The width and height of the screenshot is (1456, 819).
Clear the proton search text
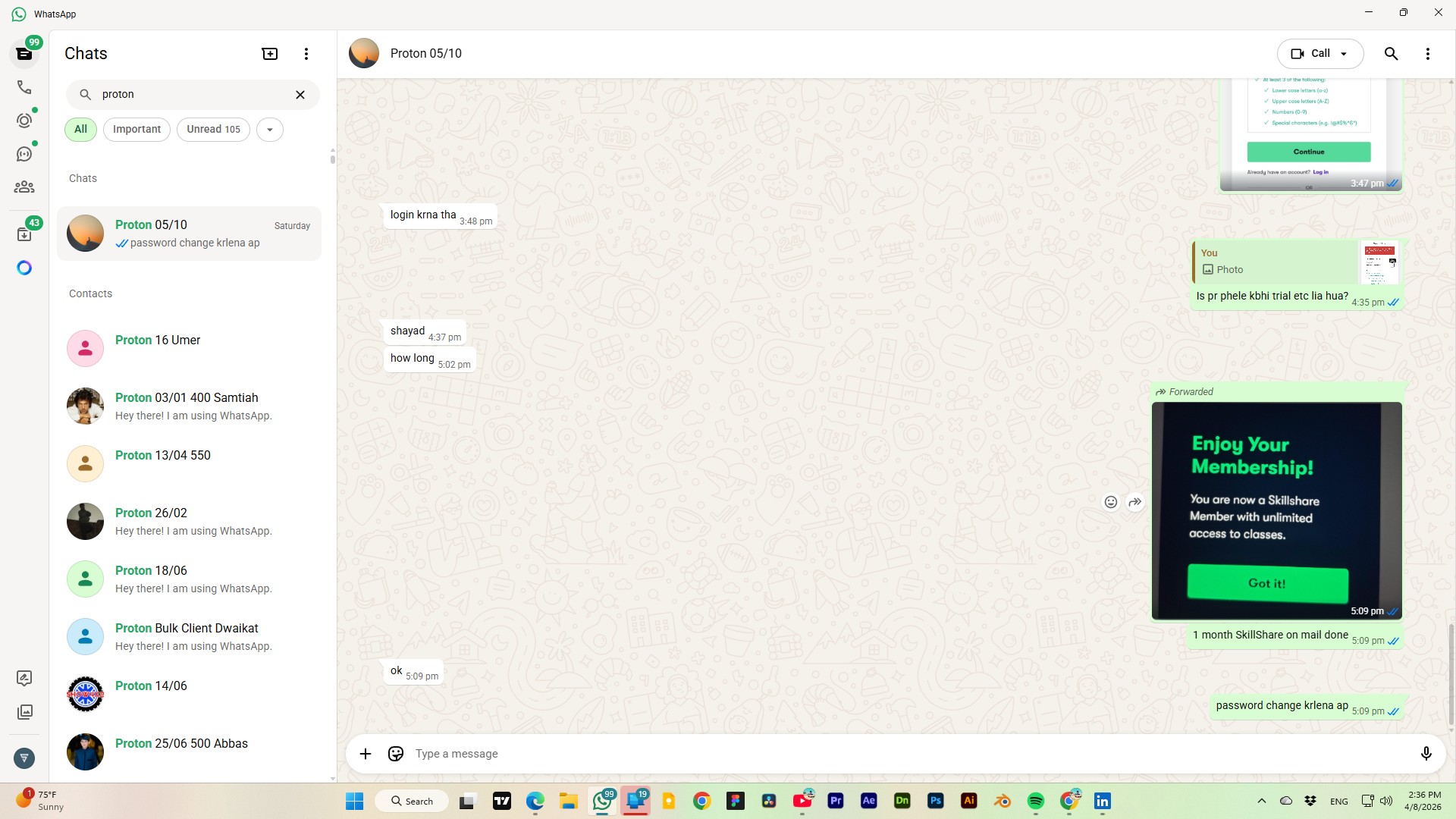(300, 95)
